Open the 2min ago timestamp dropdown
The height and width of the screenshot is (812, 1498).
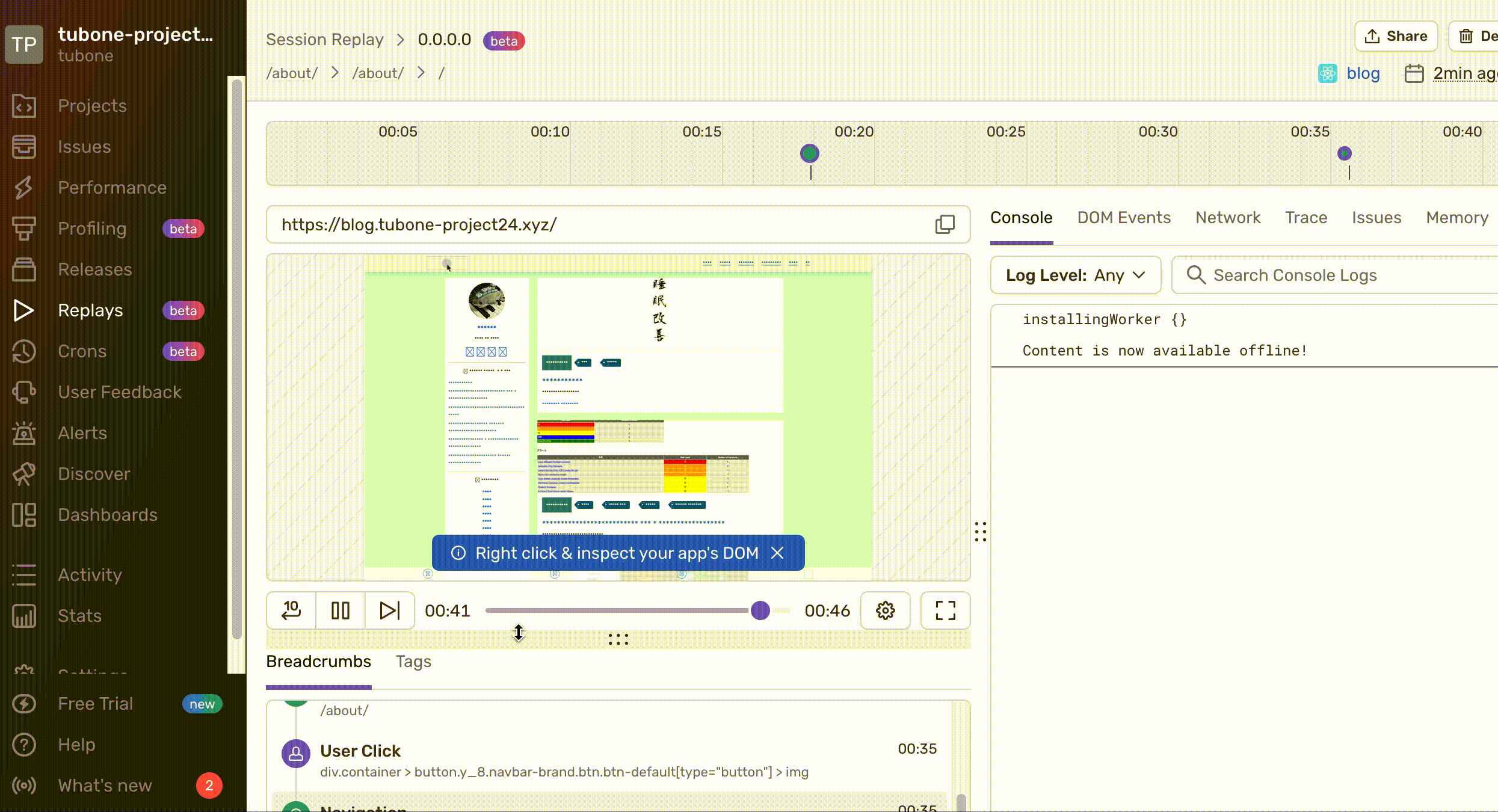pyautogui.click(x=1463, y=73)
